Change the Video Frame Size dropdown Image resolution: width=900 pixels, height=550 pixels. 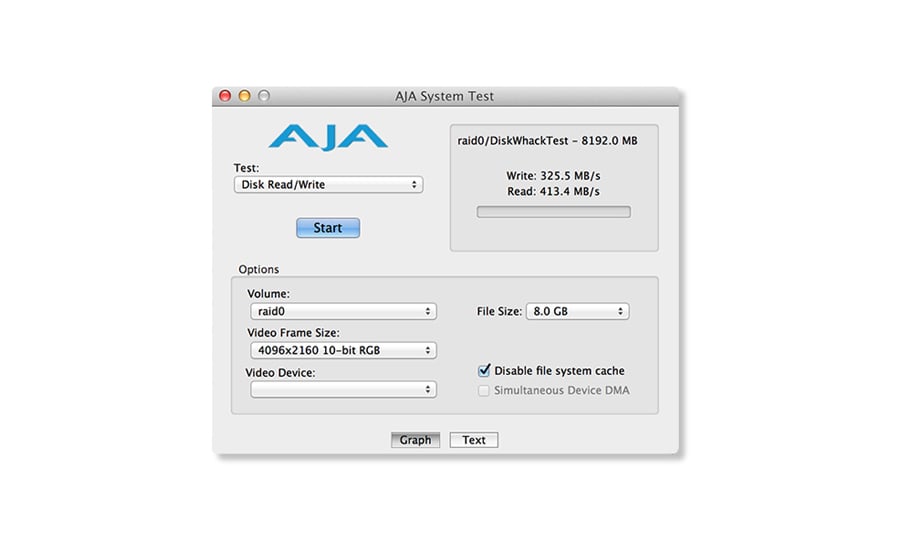tap(343, 350)
